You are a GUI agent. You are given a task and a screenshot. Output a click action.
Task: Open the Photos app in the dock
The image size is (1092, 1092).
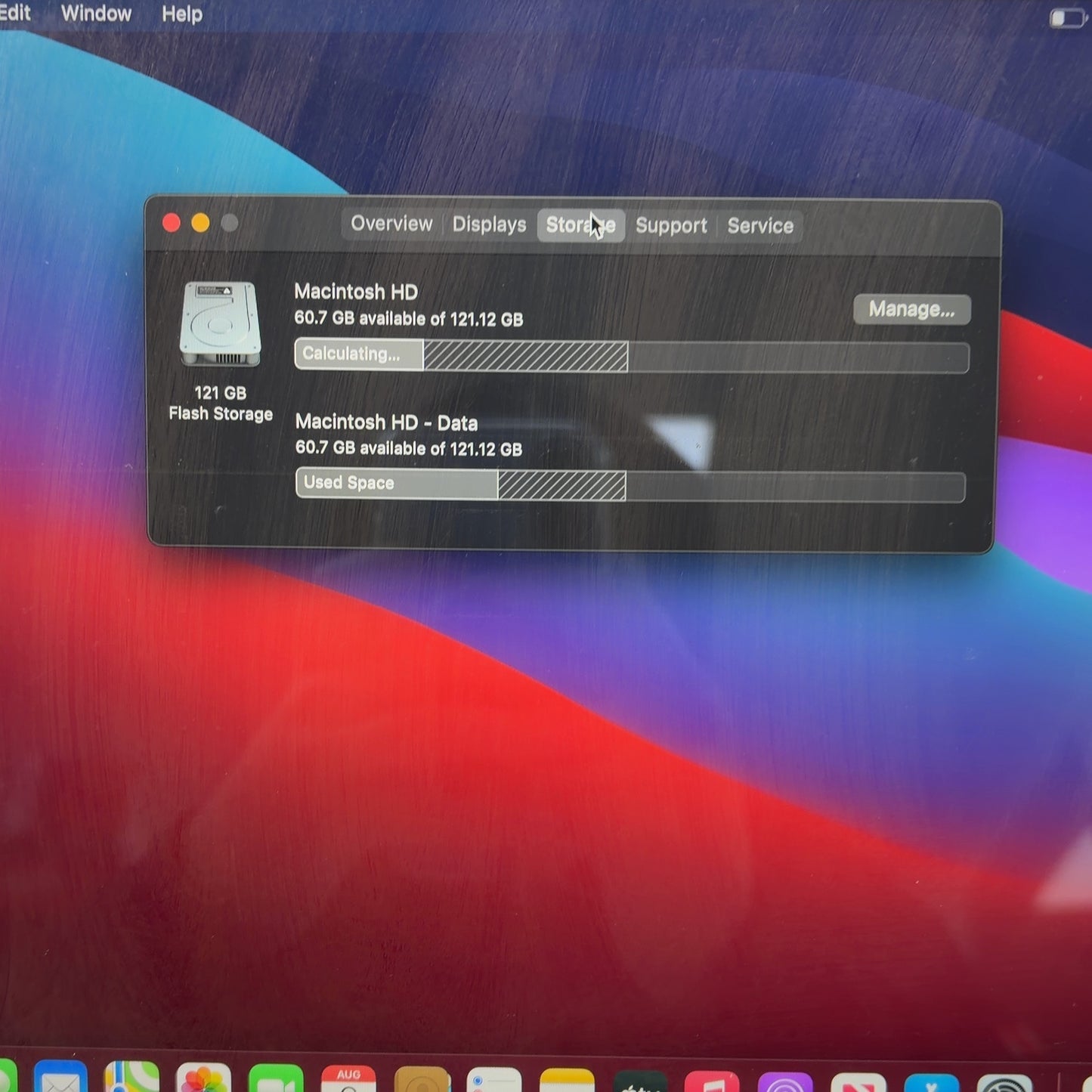[x=203, y=1078]
